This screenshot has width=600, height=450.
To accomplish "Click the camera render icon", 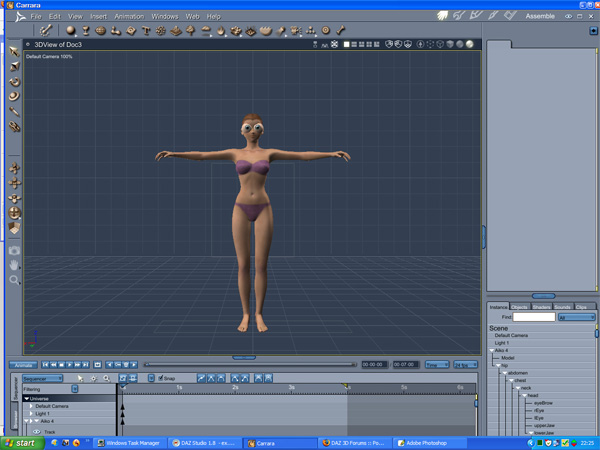I will click(x=14, y=251).
